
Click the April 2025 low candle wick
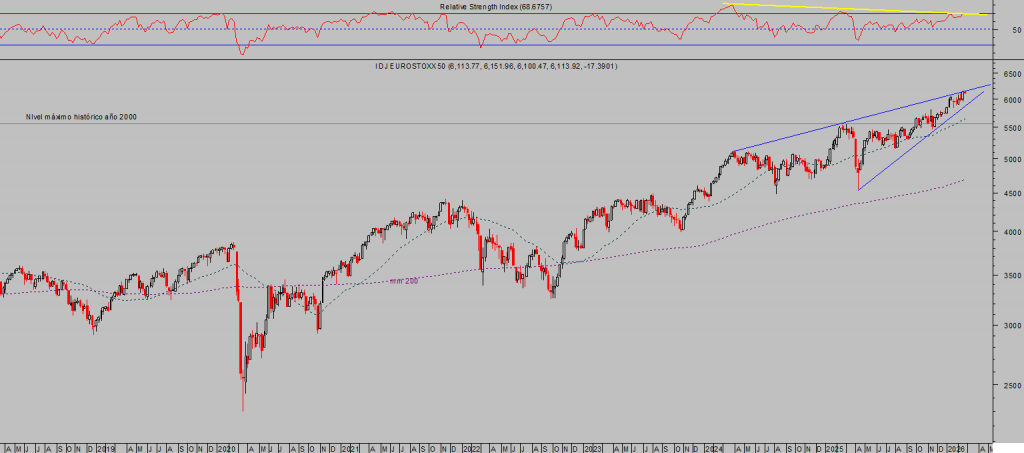point(859,185)
